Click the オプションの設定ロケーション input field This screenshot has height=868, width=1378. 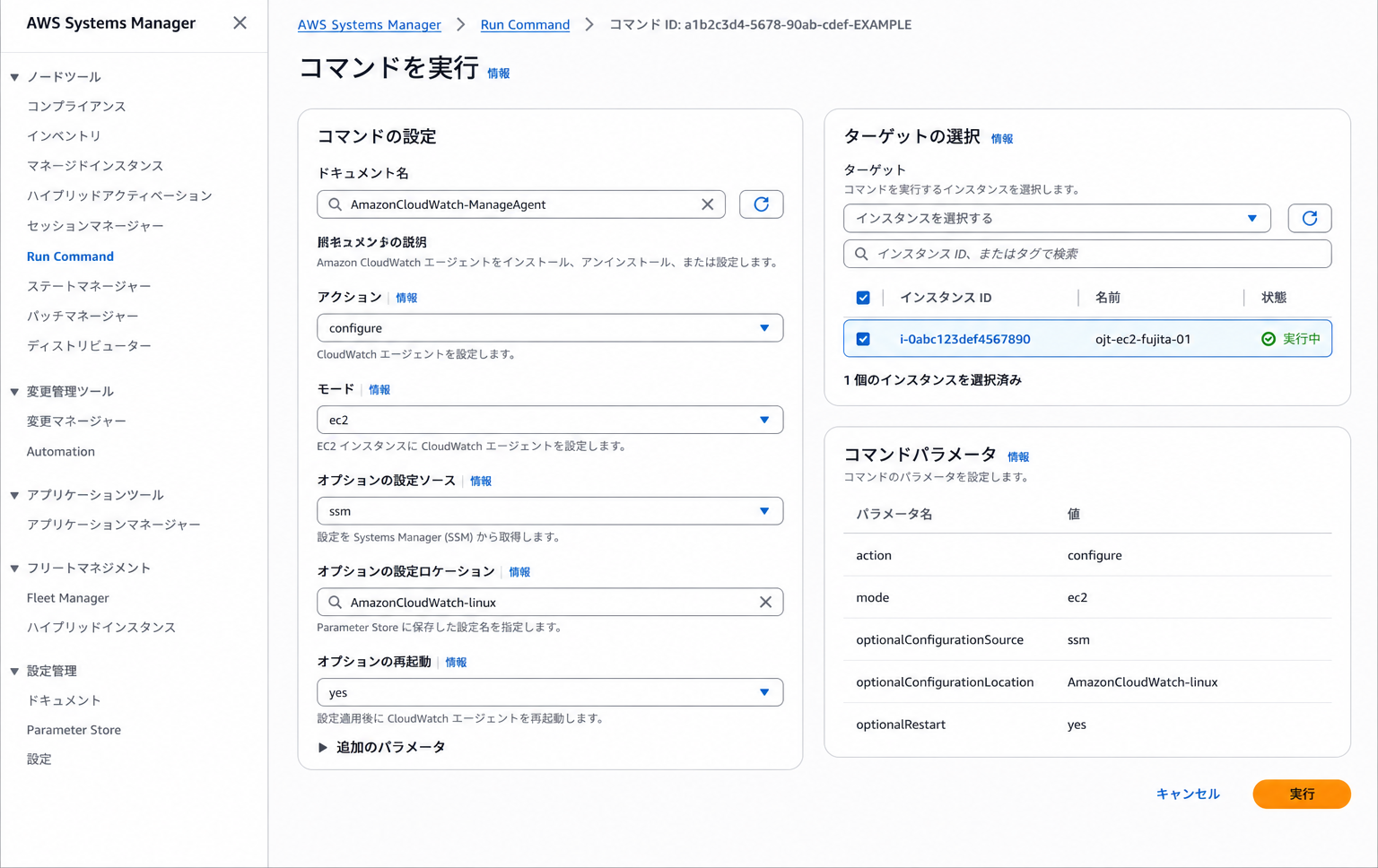(x=550, y=603)
